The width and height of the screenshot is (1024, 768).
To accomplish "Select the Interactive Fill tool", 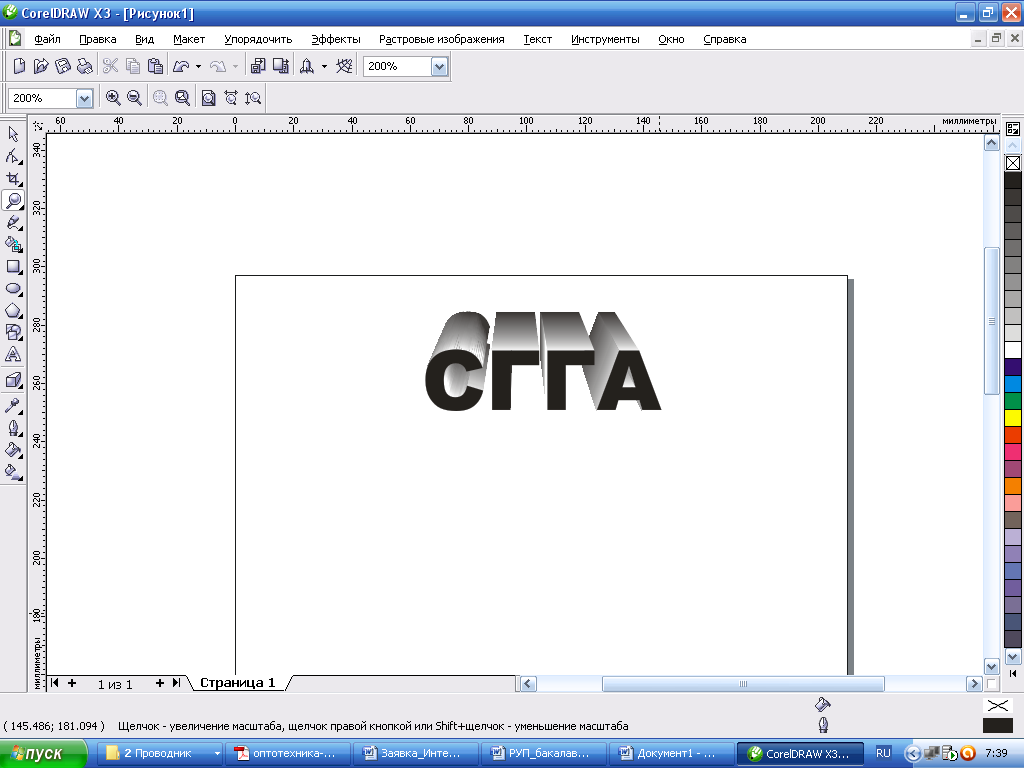I will (x=13, y=472).
